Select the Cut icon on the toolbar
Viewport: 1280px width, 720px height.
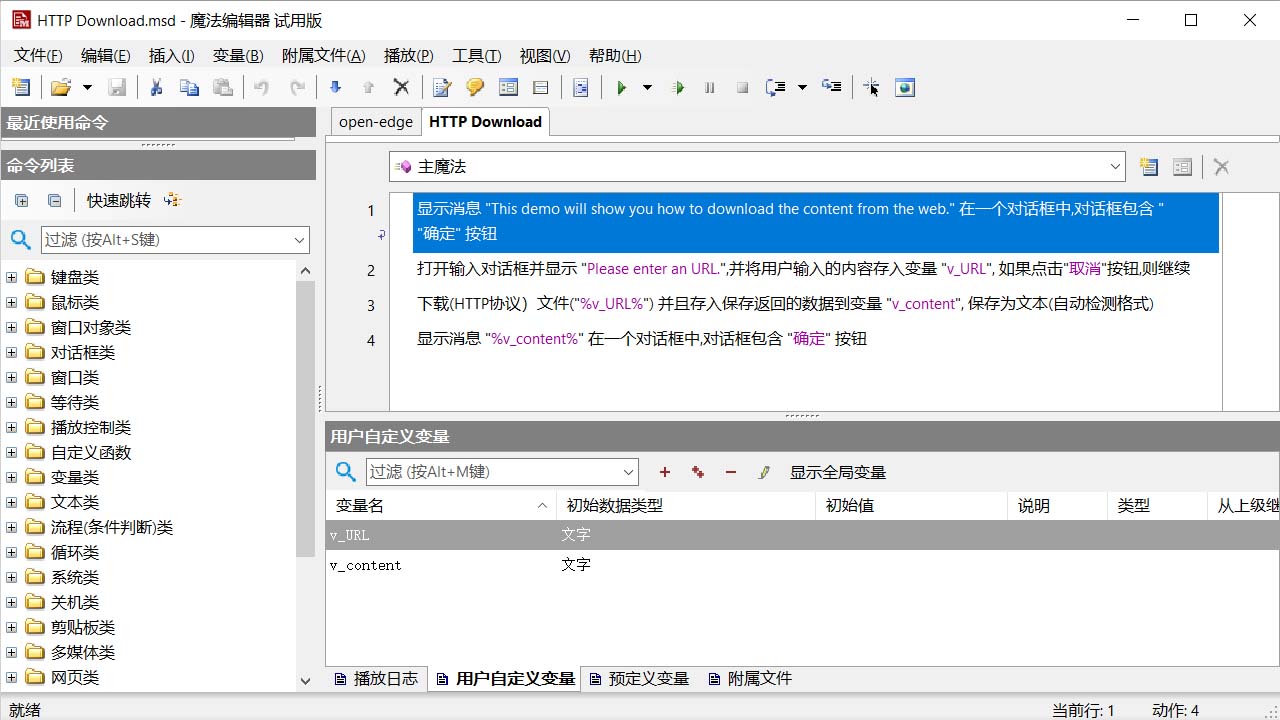(155, 87)
